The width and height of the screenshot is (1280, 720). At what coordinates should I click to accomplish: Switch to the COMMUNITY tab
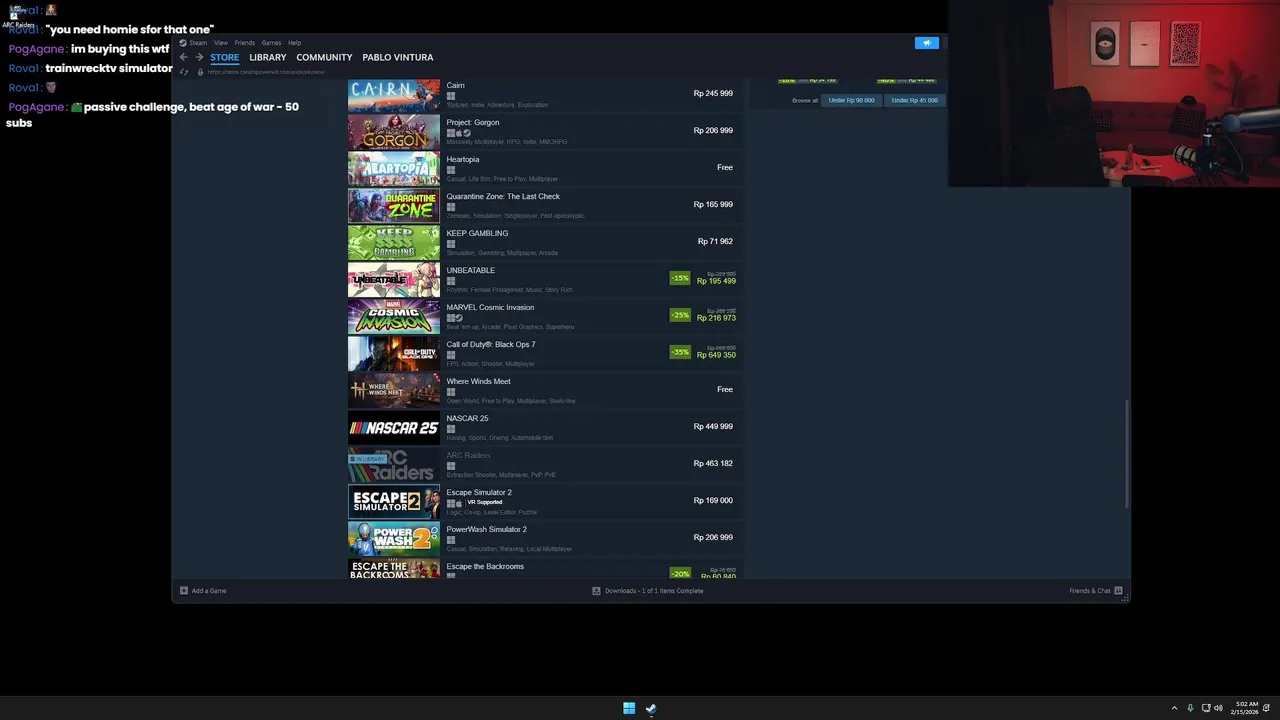324,58
